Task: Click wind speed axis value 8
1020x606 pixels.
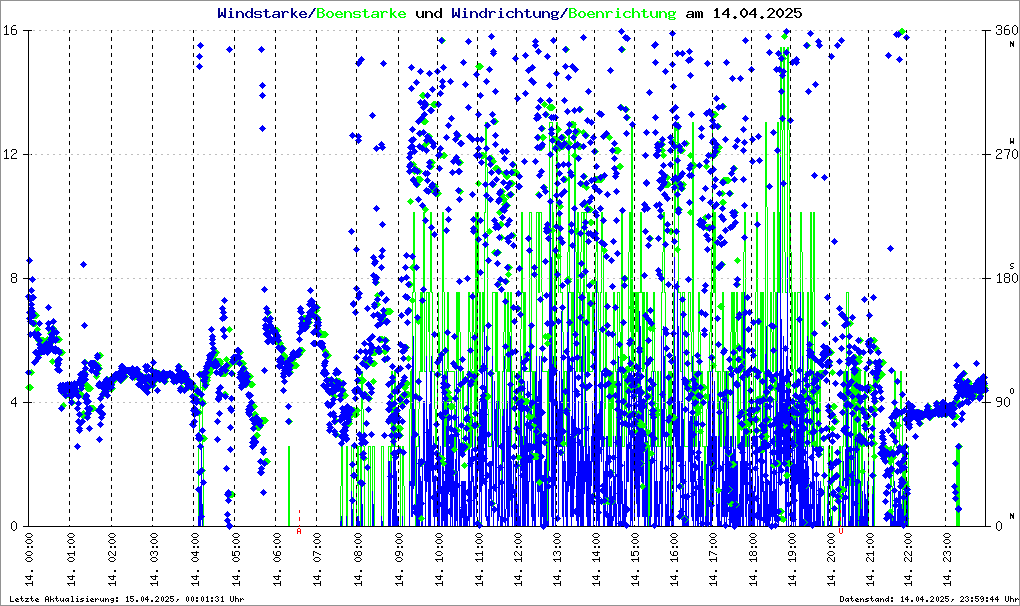Action: click(14, 278)
